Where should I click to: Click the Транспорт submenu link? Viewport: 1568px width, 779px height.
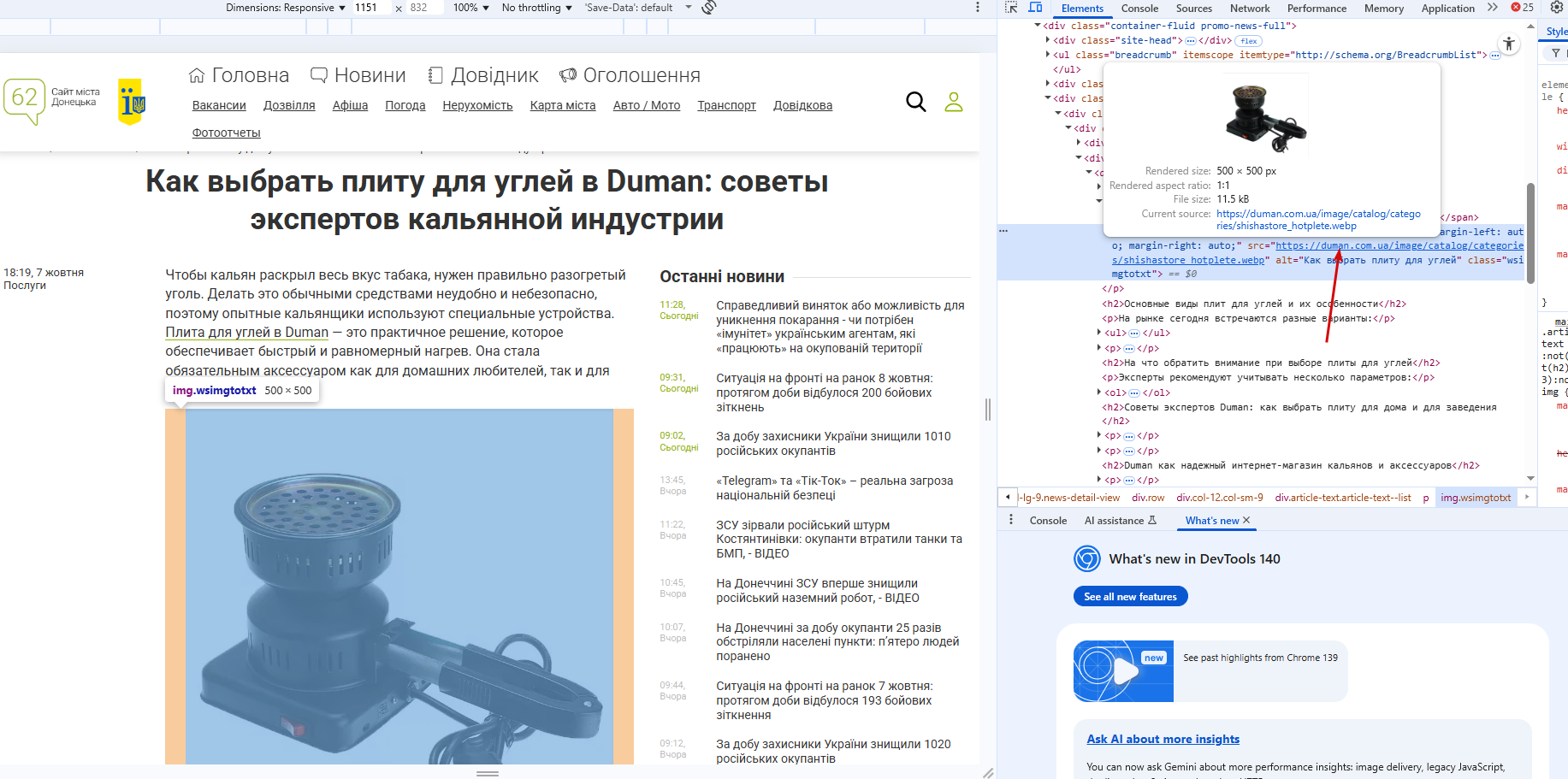coord(726,105)
